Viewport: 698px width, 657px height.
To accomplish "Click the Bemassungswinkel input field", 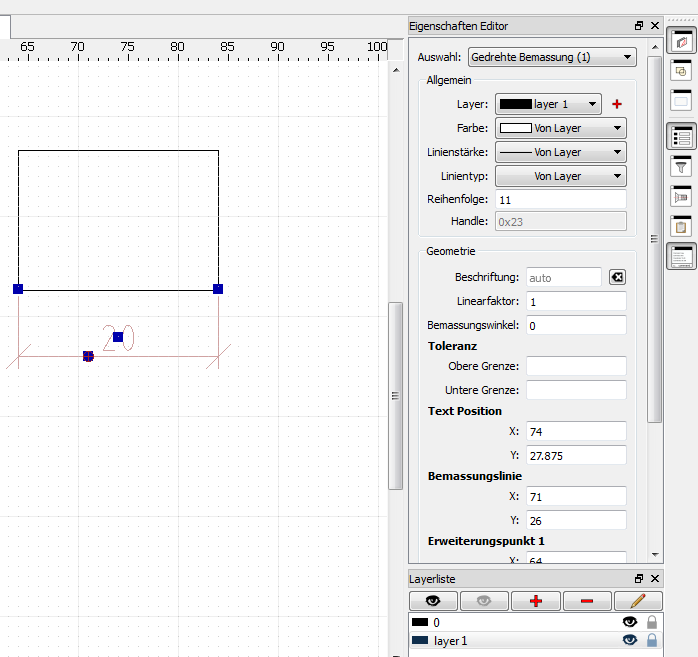I will [x=576, y=326].
